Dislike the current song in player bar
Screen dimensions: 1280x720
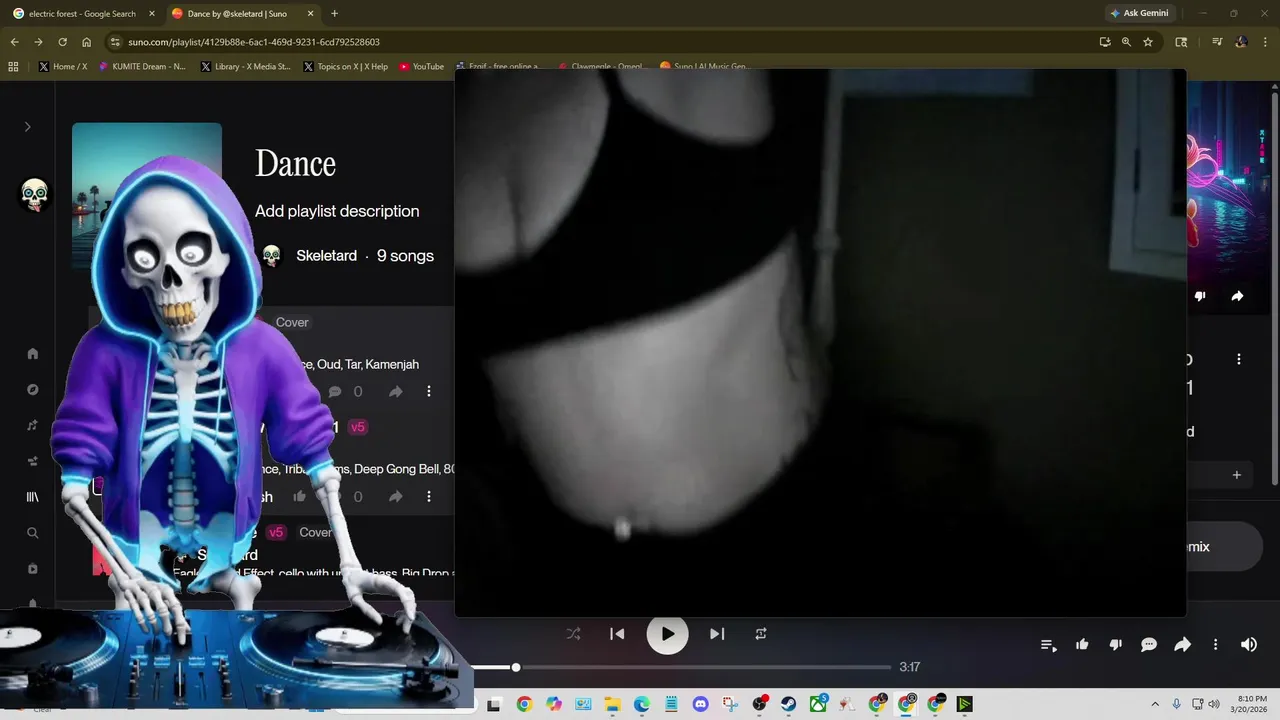pyautogui.click(x=1116, y=645)
